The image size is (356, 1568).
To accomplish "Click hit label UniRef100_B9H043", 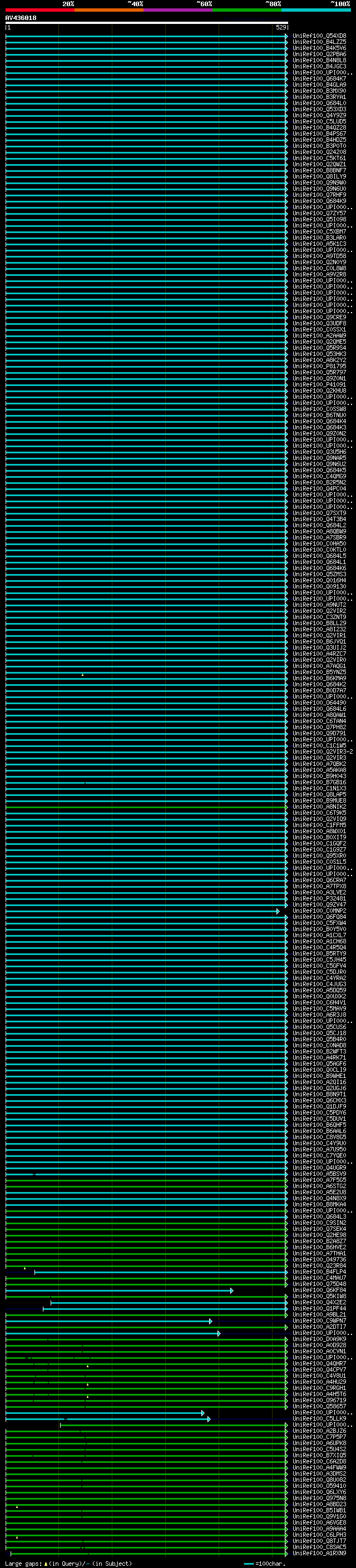I will [319, 776].
